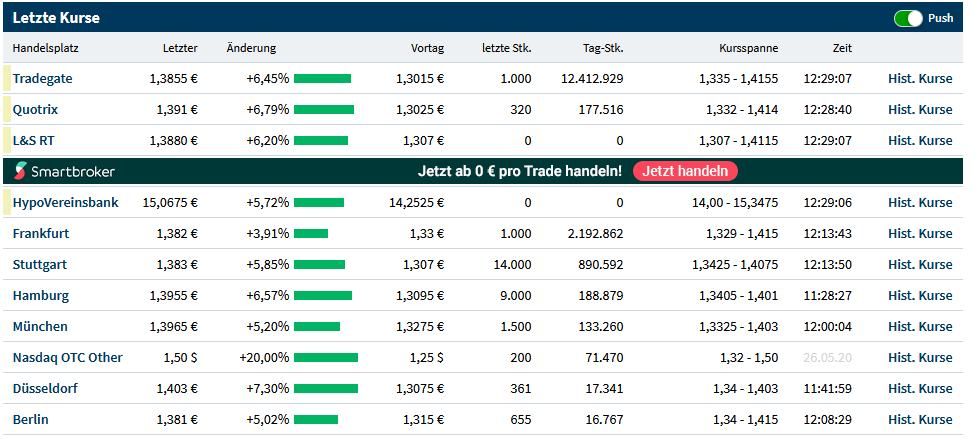Click the München exchange link
The width and height of the screenshot is (979, 445).
point(40,326)
